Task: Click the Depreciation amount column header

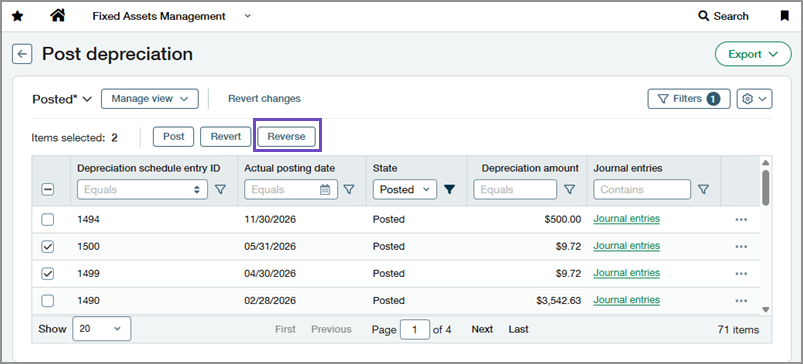Action: [530, 168]
